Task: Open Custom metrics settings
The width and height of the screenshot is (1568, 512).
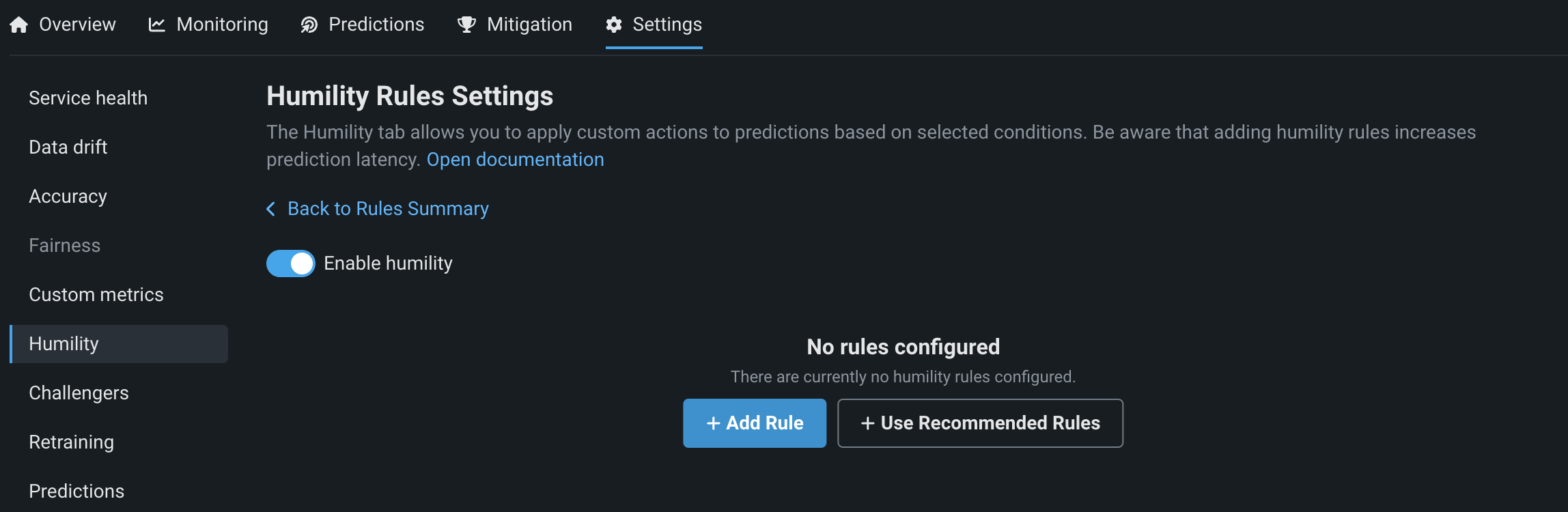Action: [96, 295]
